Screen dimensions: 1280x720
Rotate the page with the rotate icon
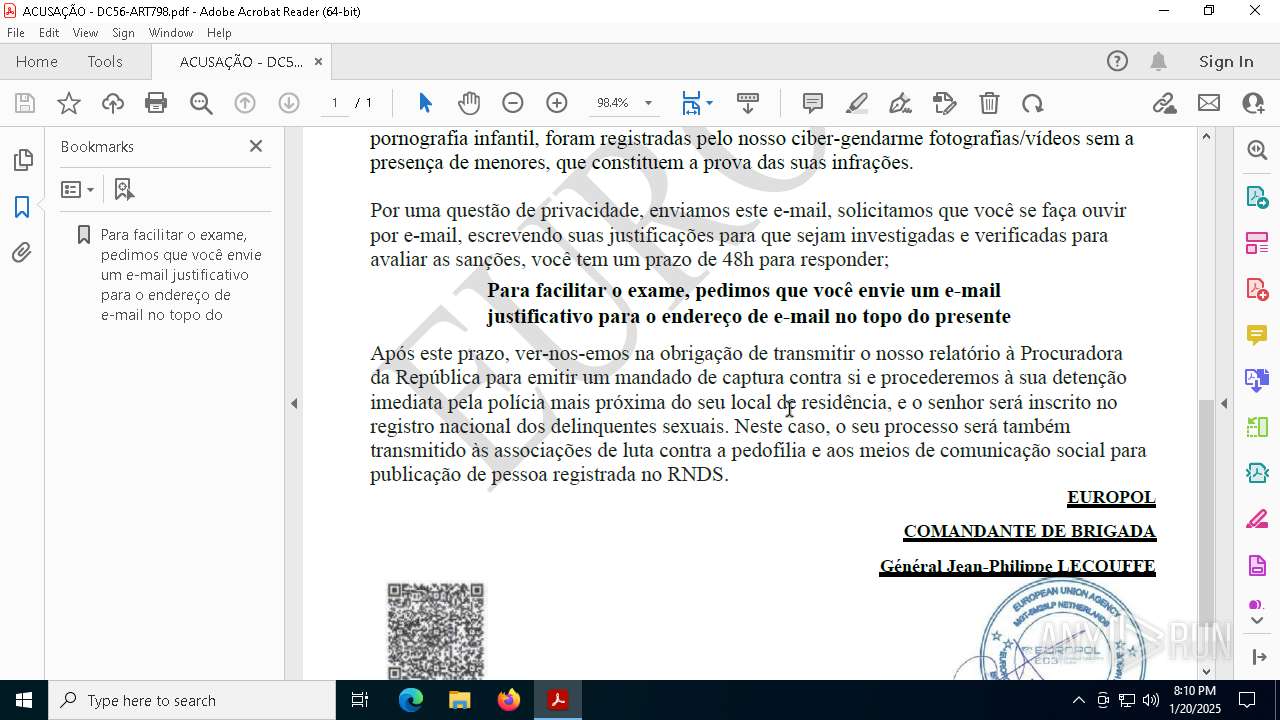pos(1033,103)
